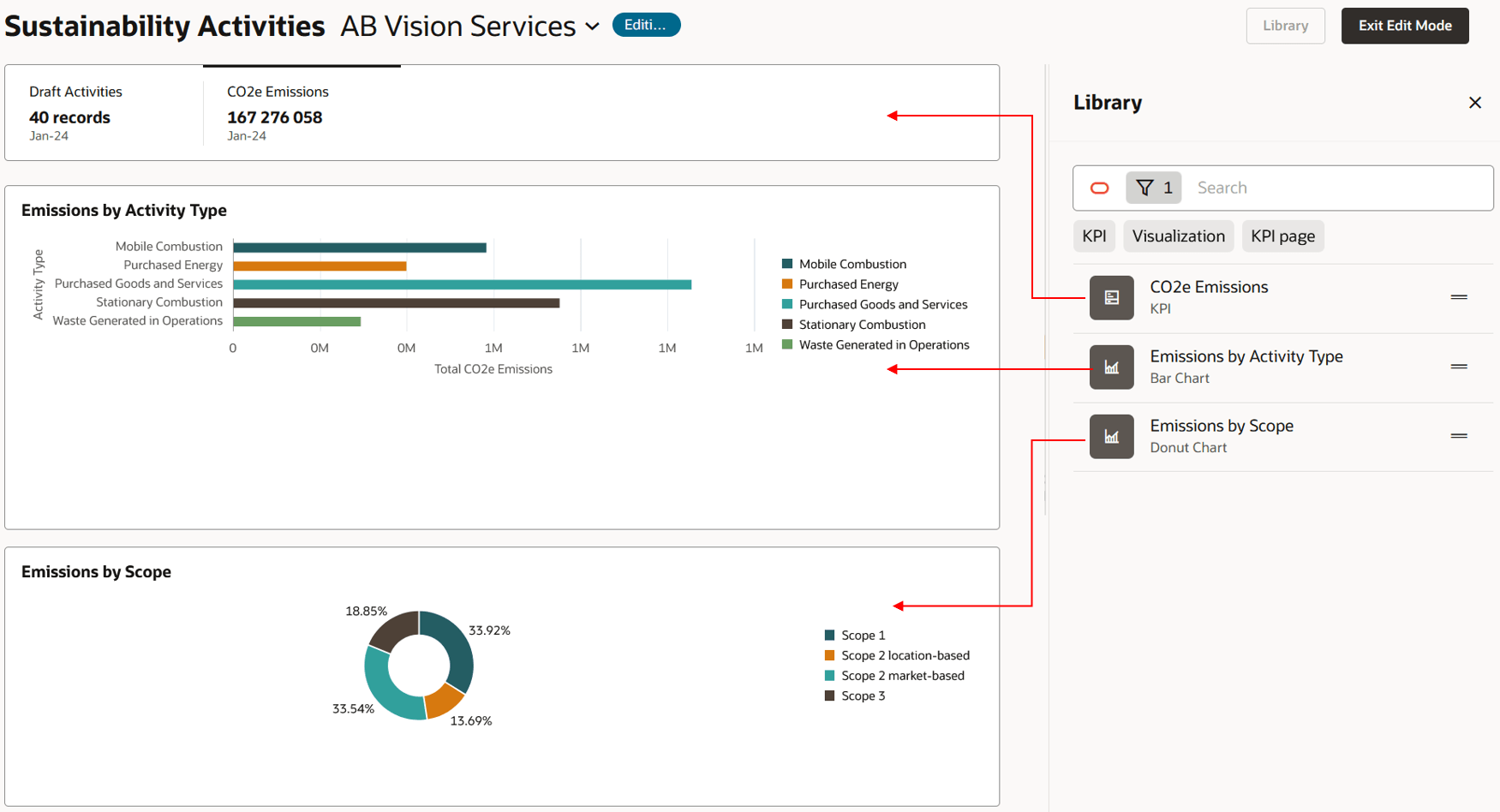Click the donut chart icon for Emissions by Scope

click(x=1111, y=436)
